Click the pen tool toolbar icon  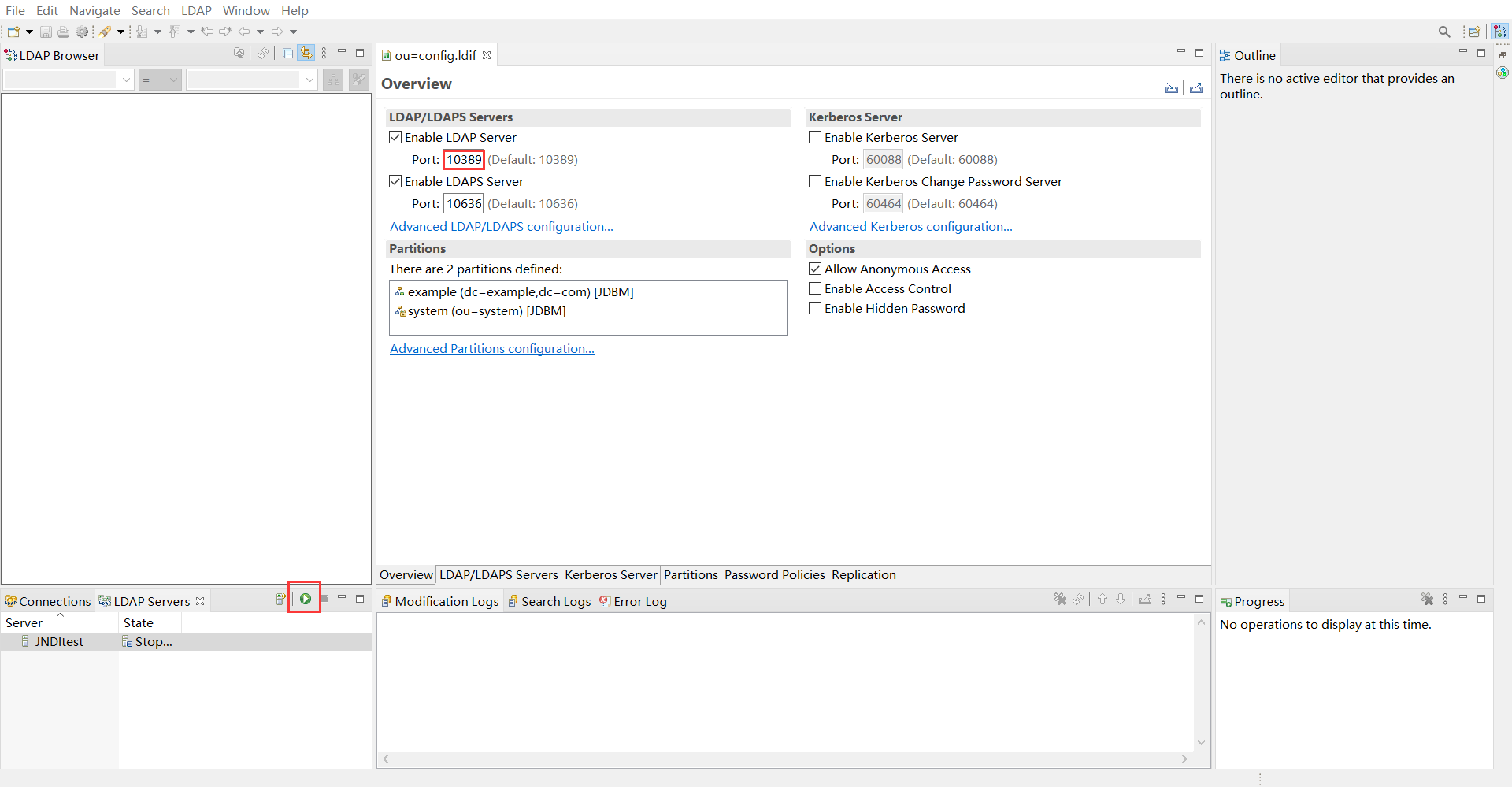[x=105, y=32]
